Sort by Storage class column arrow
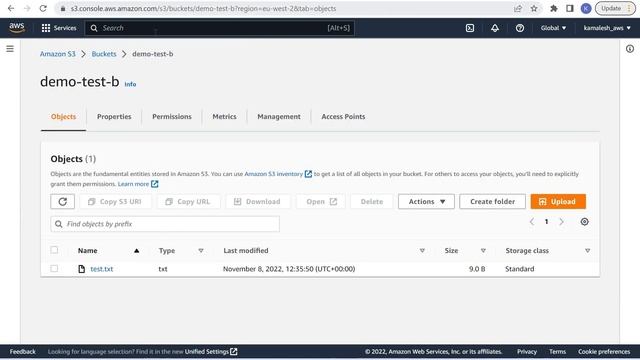640x360 pixels. [587, 251]
